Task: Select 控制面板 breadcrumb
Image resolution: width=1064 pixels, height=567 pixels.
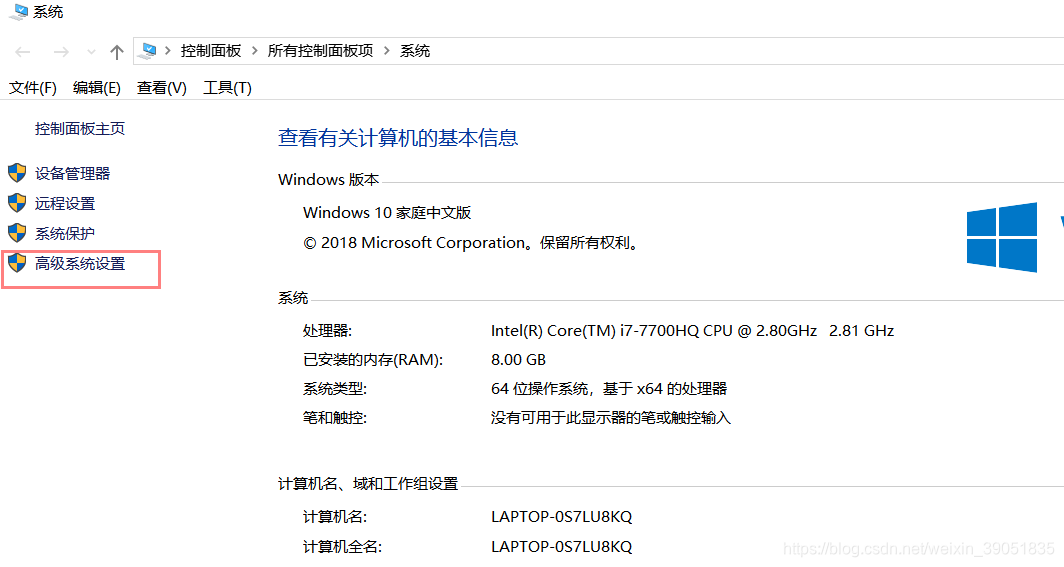Action: (211, 51)
